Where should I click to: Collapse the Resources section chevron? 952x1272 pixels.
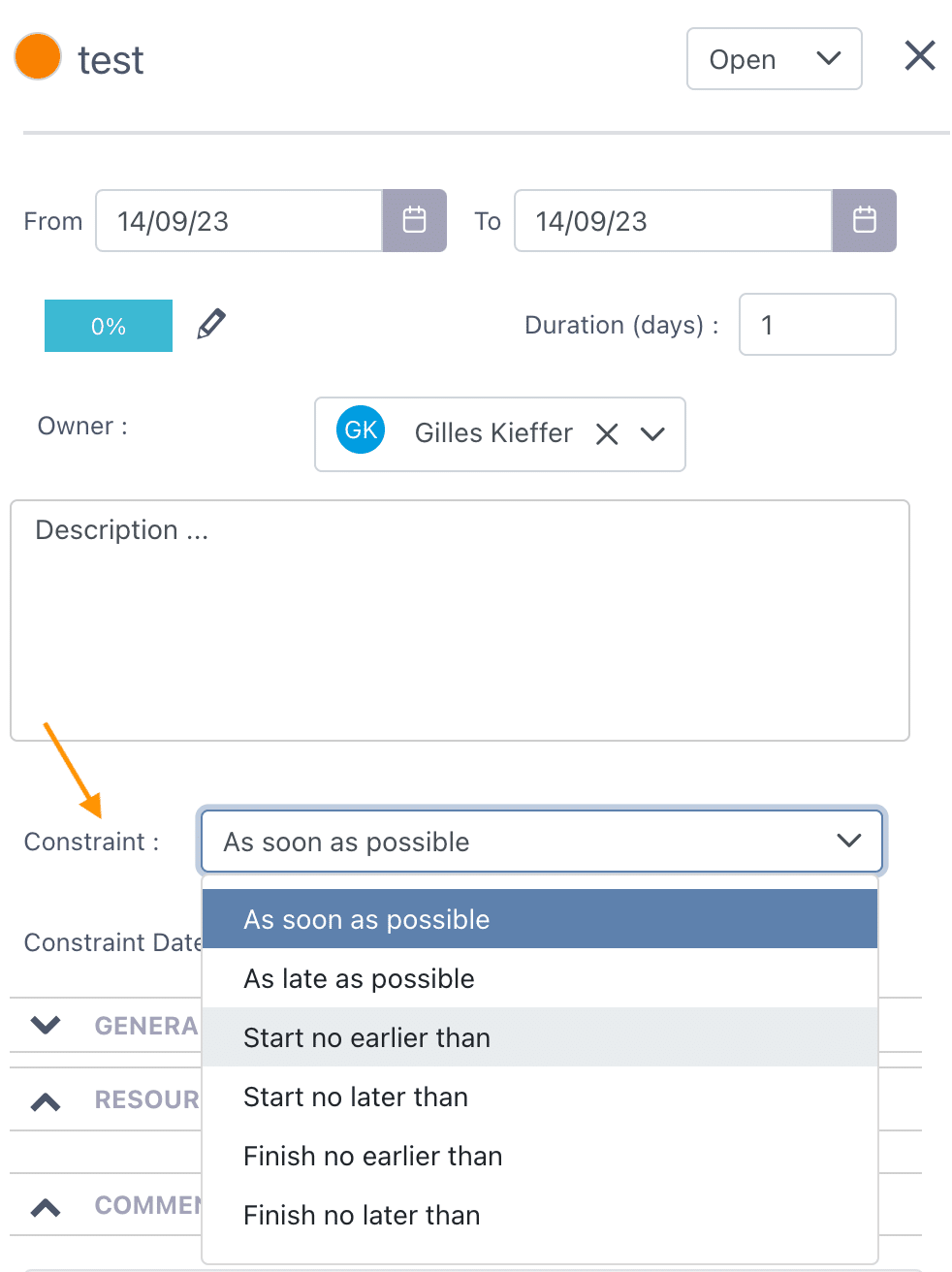click(x=46, y=1101)
